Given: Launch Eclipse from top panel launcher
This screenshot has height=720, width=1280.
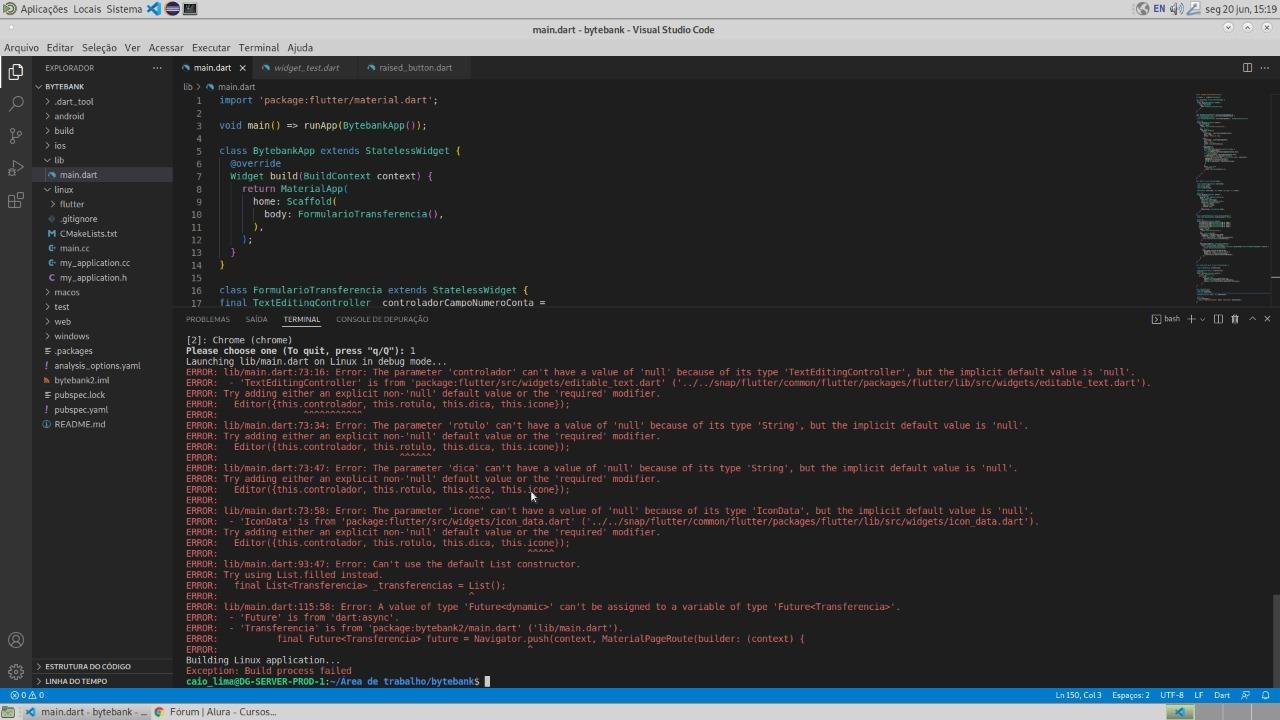Looking at the screenshot, I should pos(172,8).
